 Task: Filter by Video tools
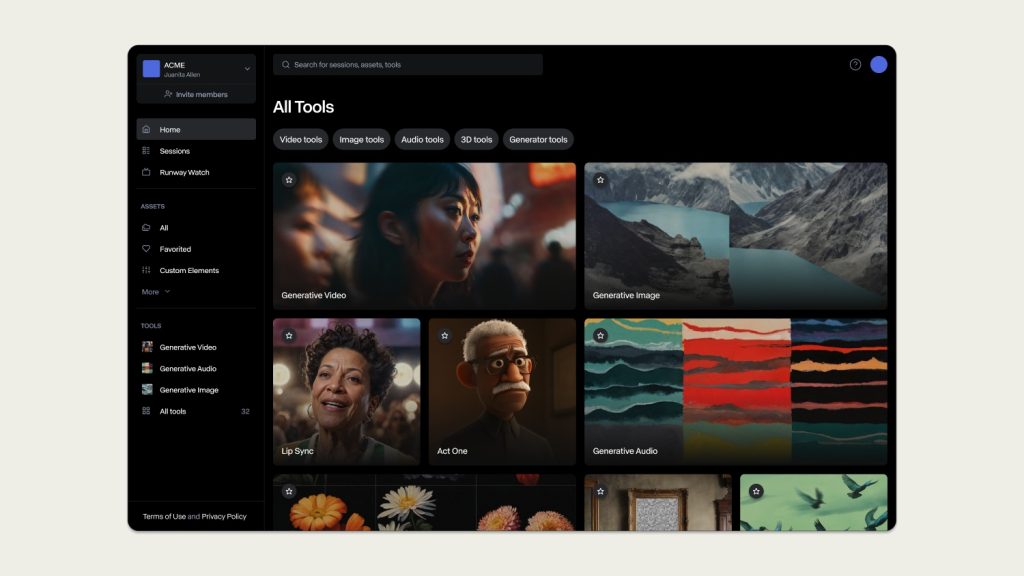(x=300, y=139)
